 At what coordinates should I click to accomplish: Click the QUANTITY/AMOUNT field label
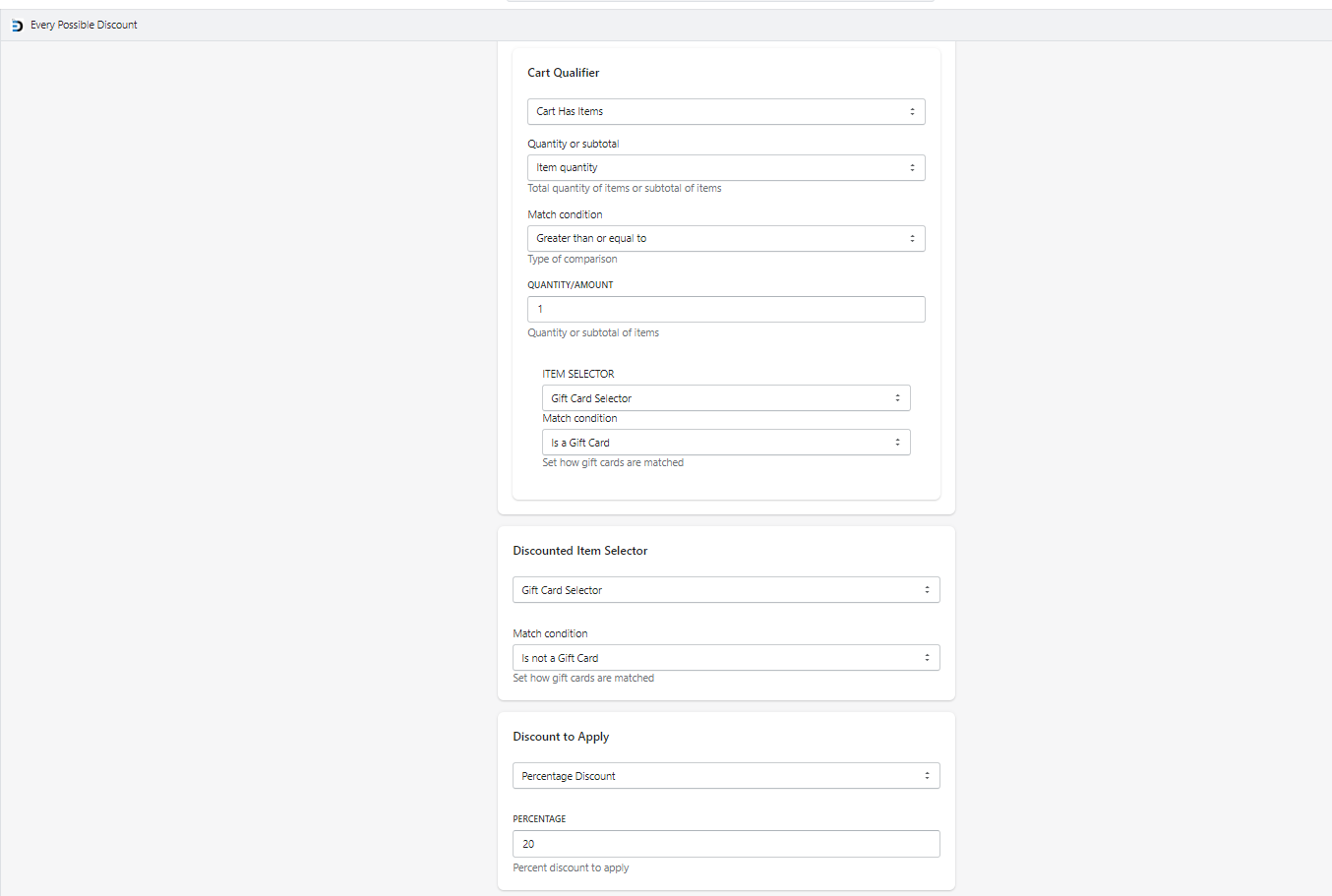pos(570,285)
